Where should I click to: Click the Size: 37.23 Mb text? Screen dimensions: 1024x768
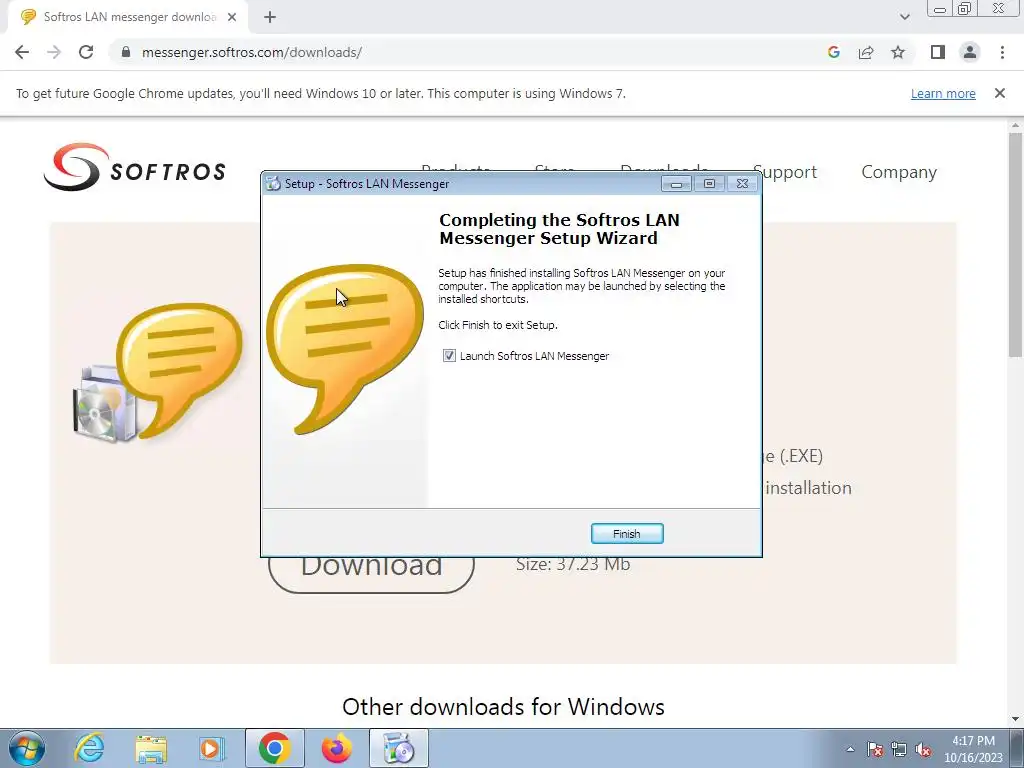point(573,564)
